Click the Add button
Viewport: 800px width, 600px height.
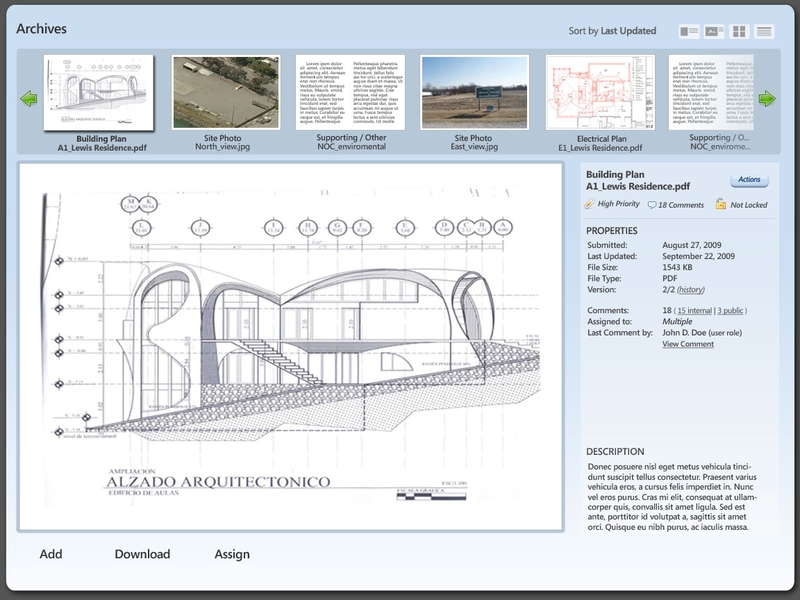coord(51,554)
